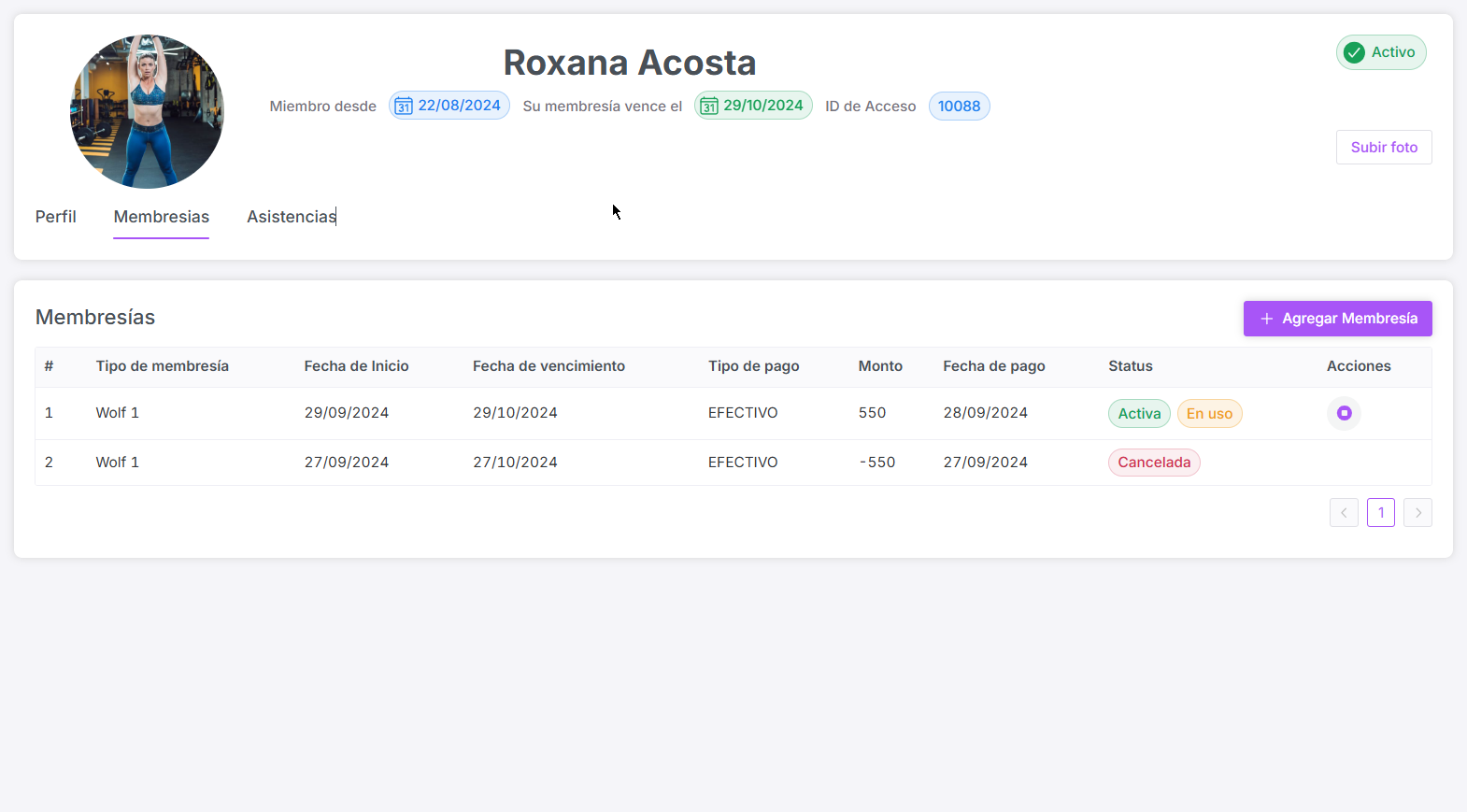Click the Tipo de membresía column header
Image resolution: width=1467 pixels, height=812 pixels.
tap(162, 366)
